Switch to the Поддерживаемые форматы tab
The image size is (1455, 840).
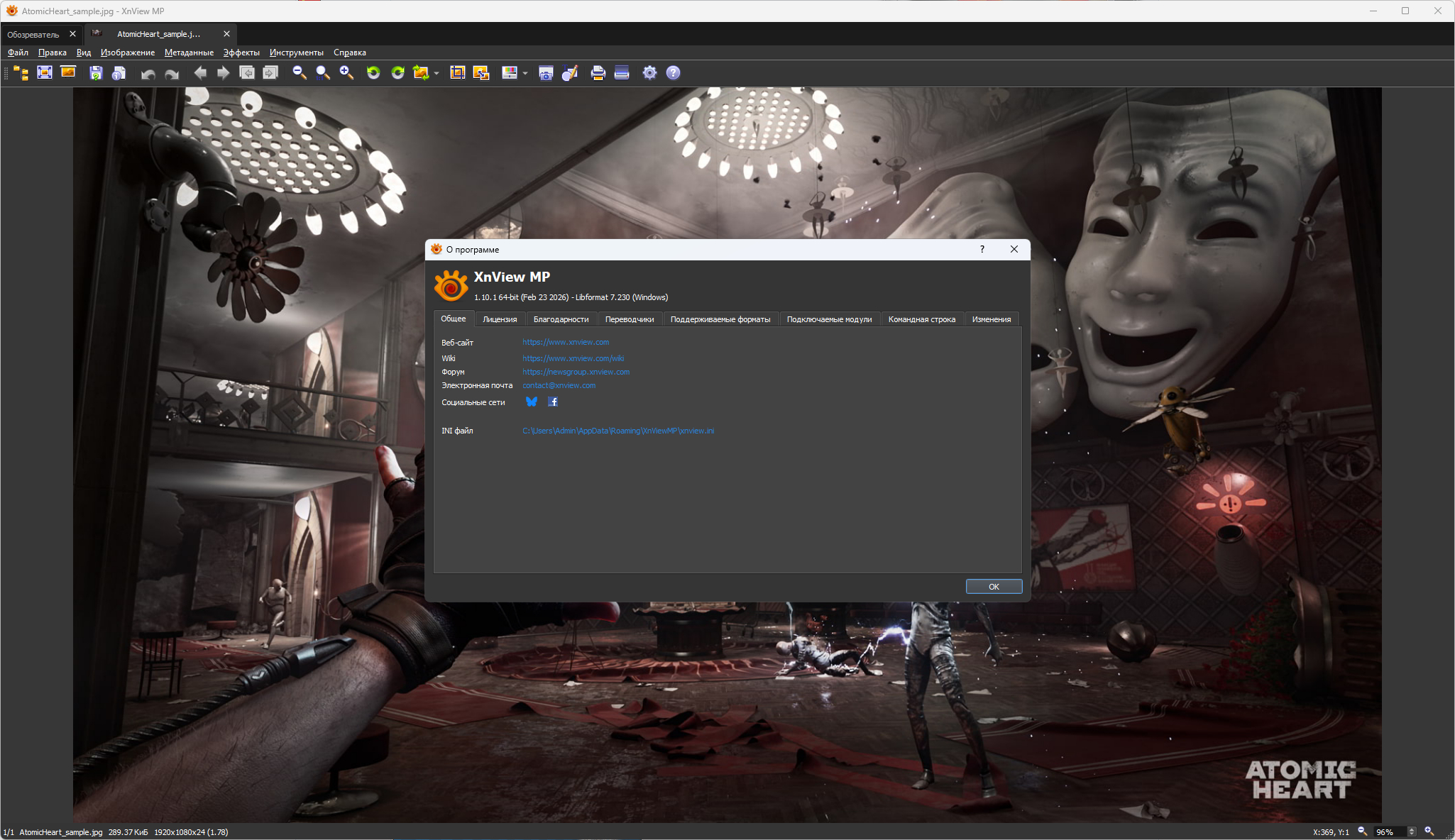pos(720,319)
